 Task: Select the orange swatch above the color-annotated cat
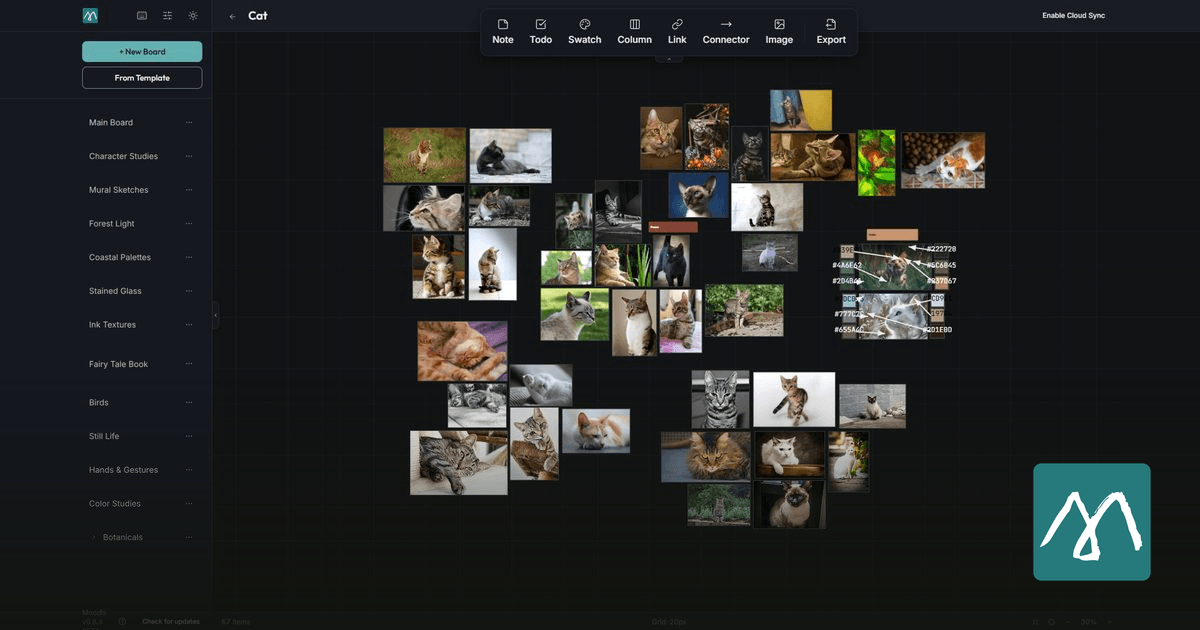coord(892,235)
